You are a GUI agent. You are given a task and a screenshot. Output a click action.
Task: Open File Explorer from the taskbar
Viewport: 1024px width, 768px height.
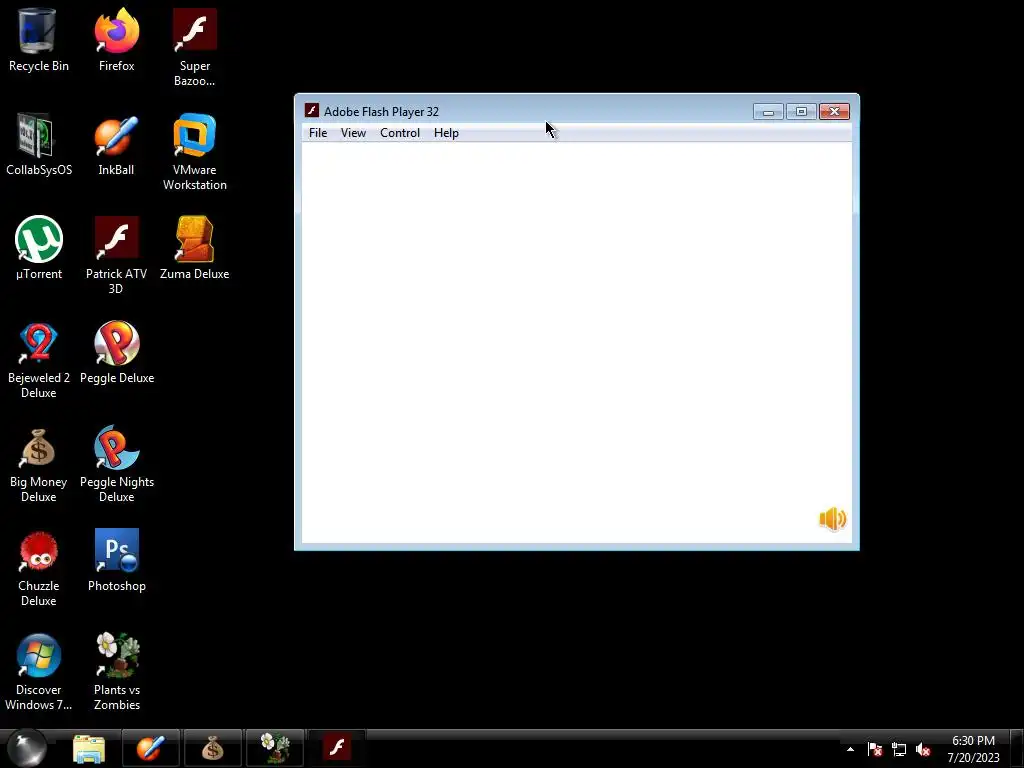89,749
